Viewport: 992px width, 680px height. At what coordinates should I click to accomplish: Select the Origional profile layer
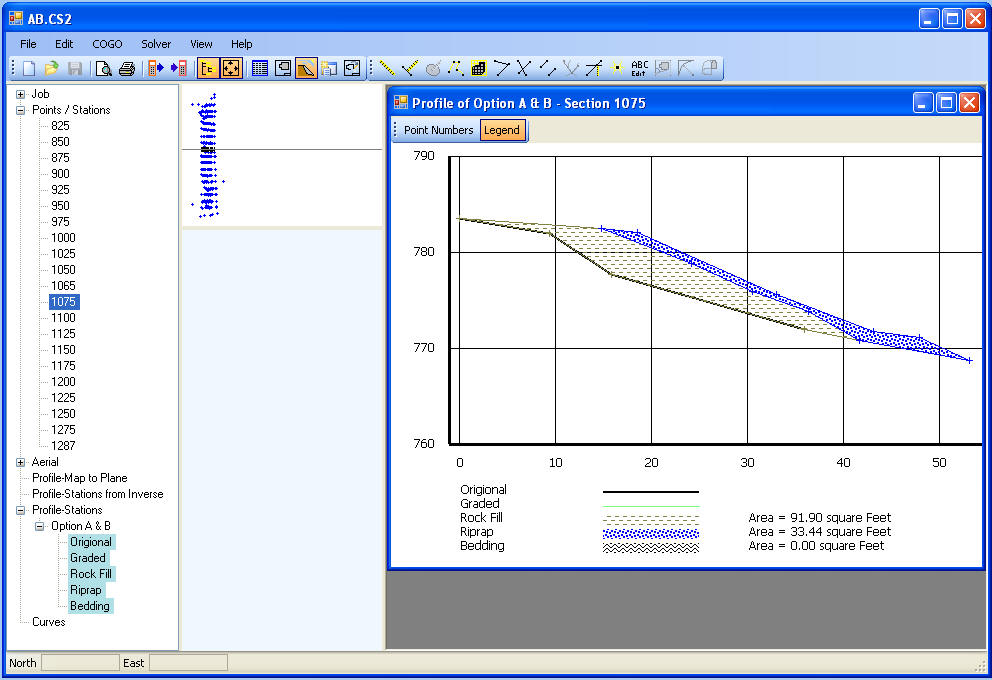pyautogui.click(x=91, y=542)
